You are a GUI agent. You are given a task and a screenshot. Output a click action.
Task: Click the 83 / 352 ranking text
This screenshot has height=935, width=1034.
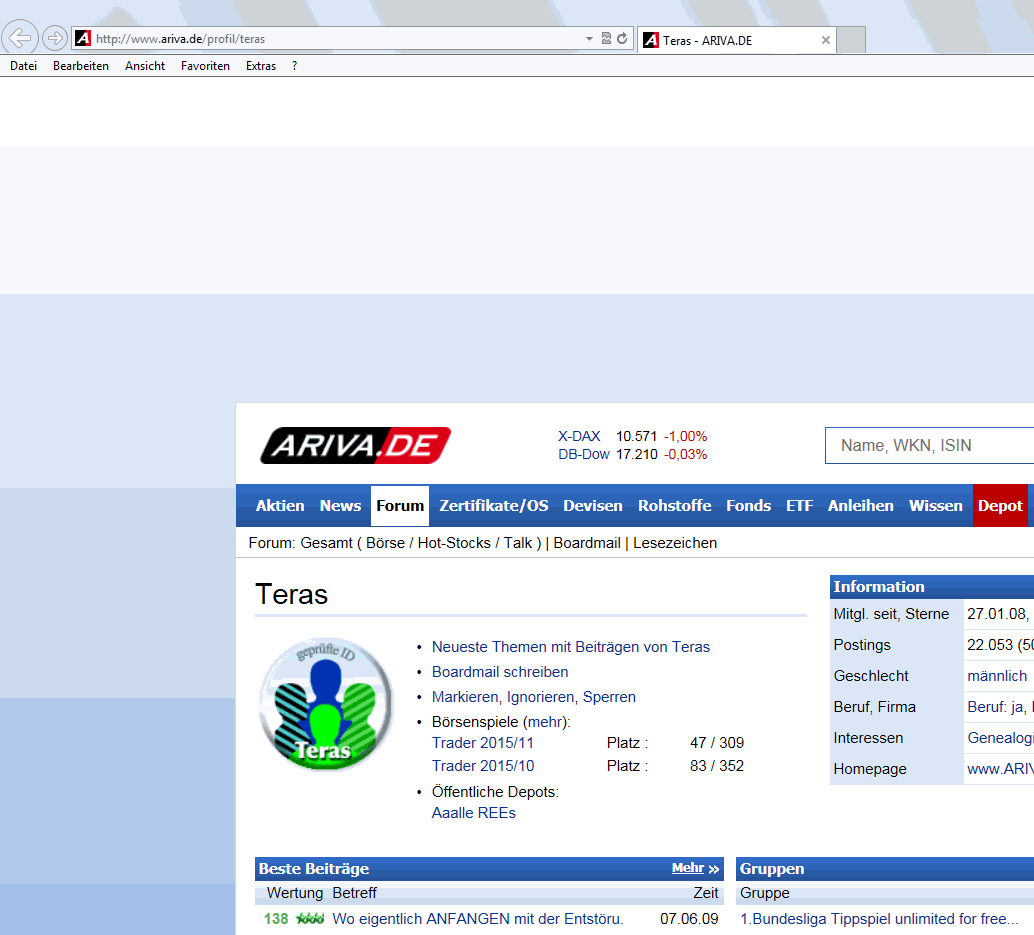pos(717,766)
